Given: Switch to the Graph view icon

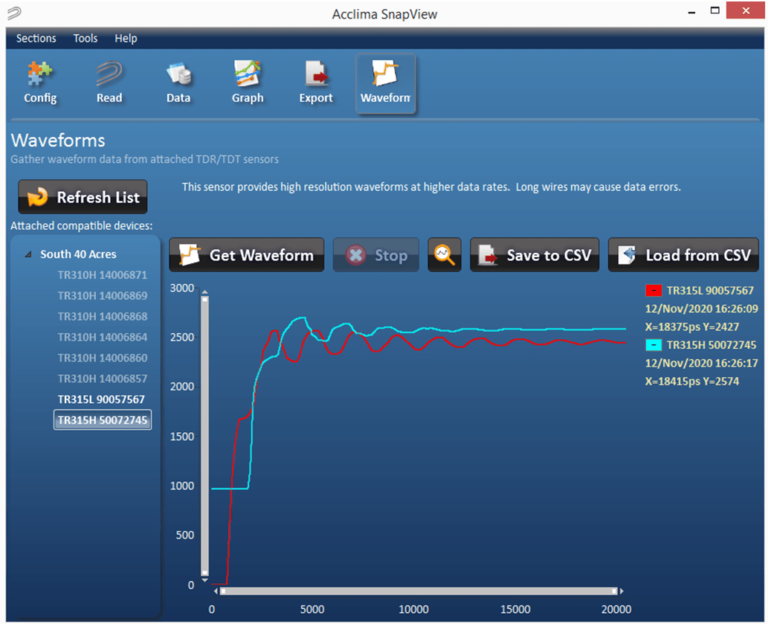Looking at the screenshot, I should 247,82.
